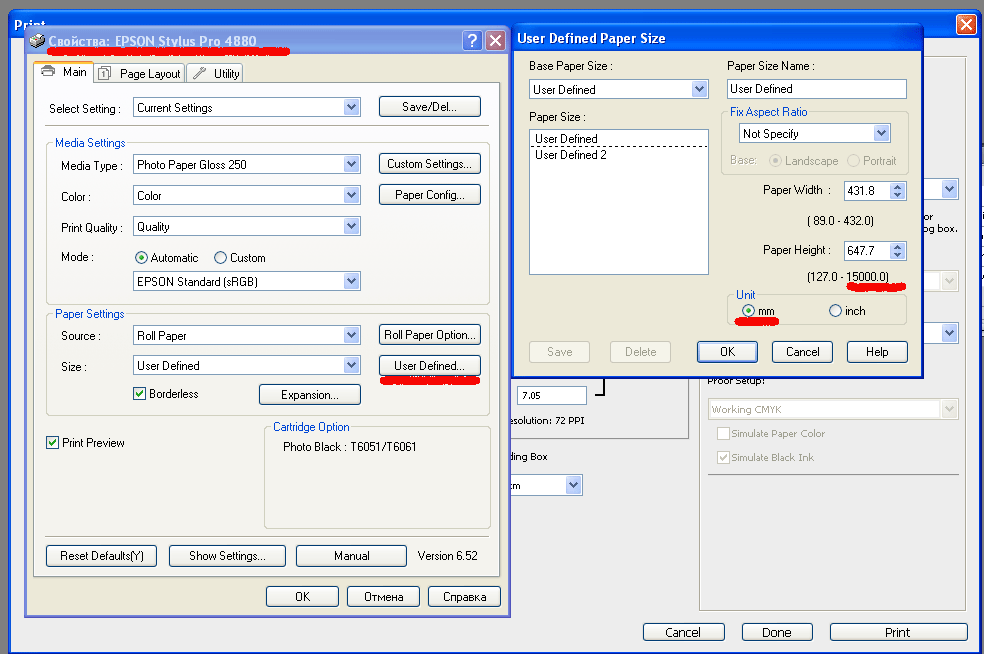Select 'User Defined' in the Paper Size list
The width and height of the screenshot is (984, 654).
619,138
